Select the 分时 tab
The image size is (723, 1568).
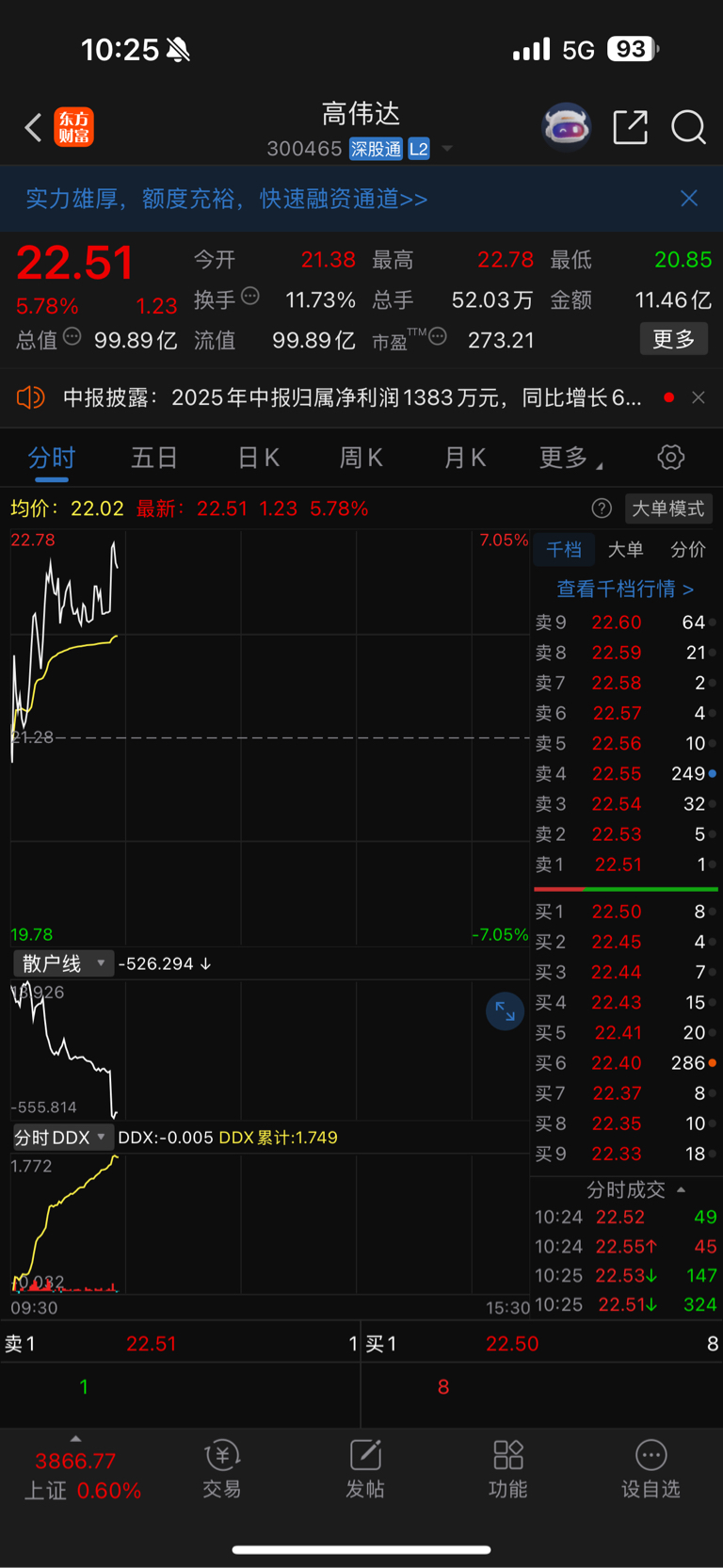pos(52,458)
